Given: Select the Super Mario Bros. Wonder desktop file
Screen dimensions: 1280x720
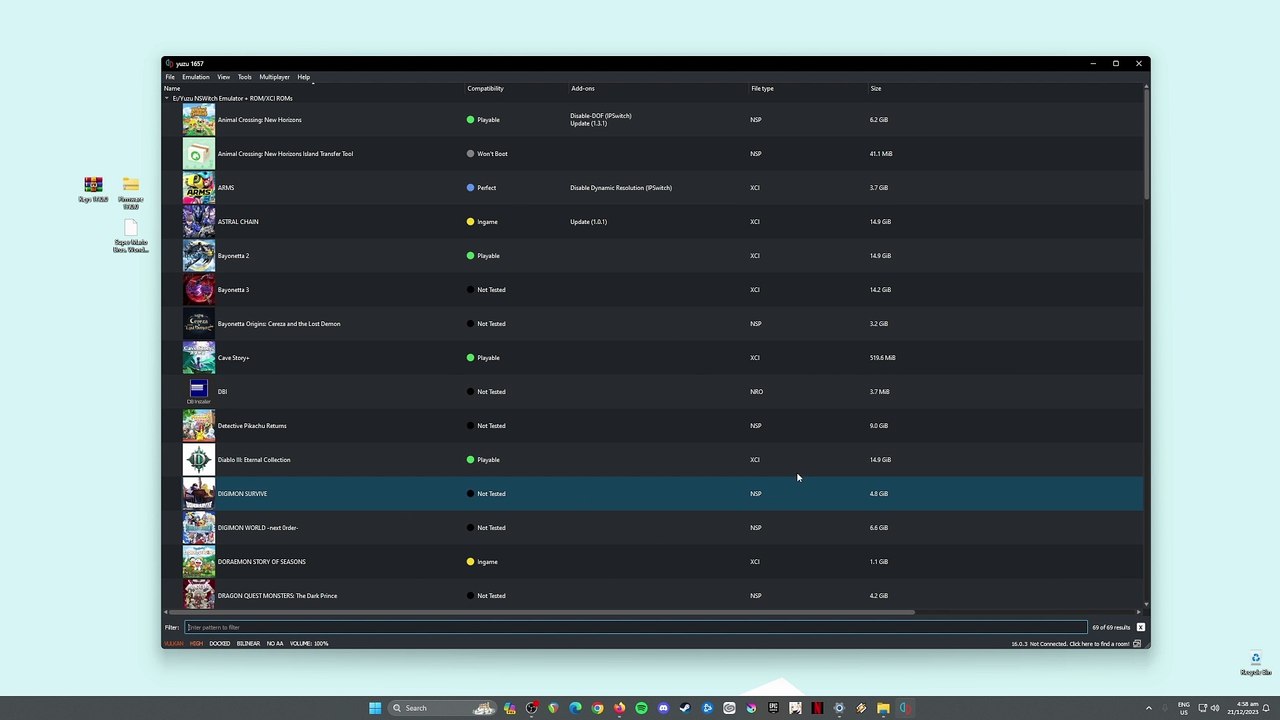Looking at the screenshot, I should pyautogui.click(x=131, y=236).
